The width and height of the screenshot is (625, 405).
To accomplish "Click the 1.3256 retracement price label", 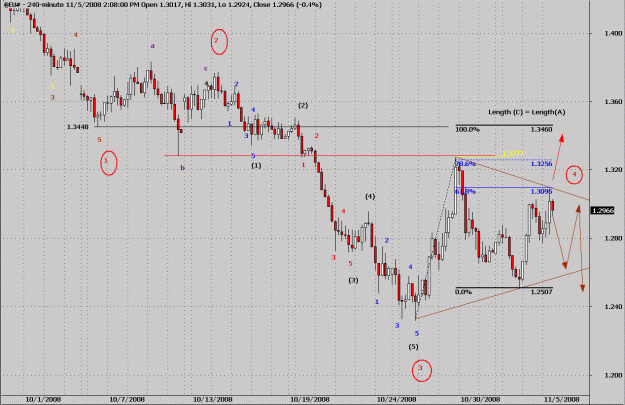I will click(541, 164).
